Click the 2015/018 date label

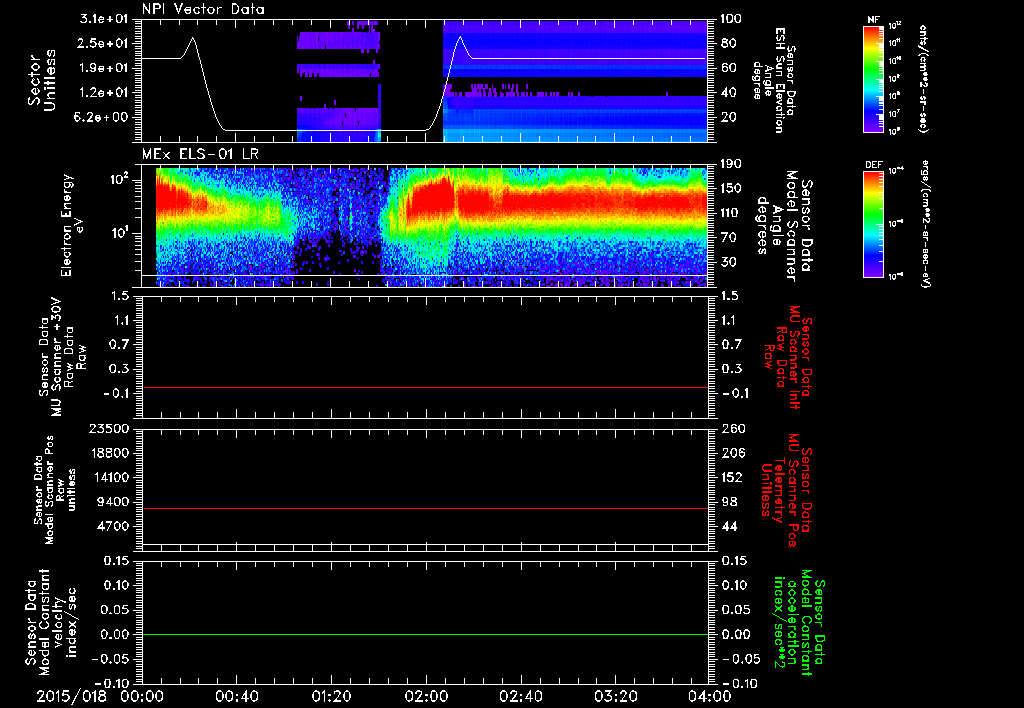[x=71, y=696]
